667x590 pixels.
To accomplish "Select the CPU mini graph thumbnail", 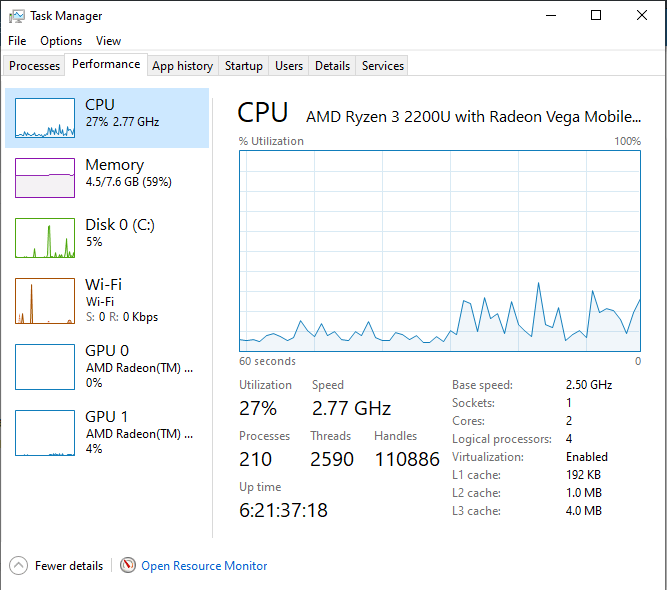I will pos(45,118).
